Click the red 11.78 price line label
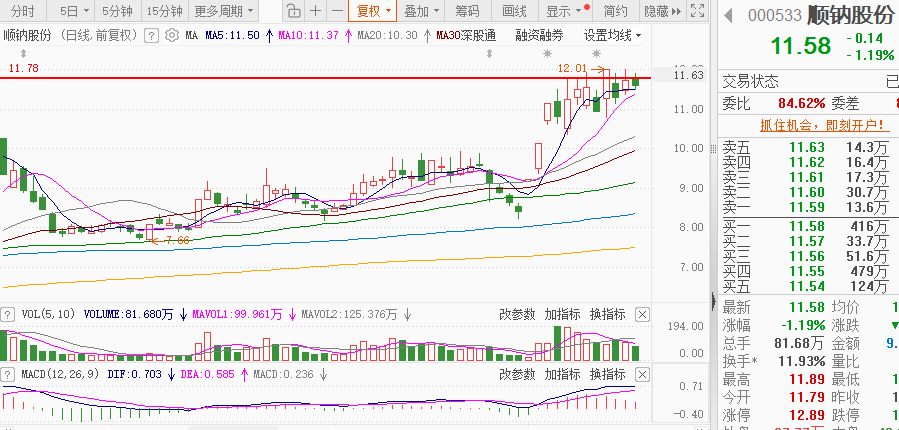The height and width of the screenshot is (430, 899). point(24,68)
